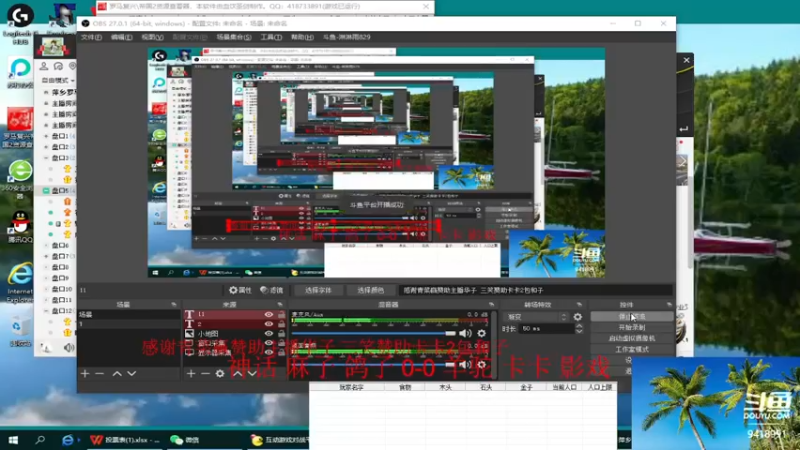Image resolution: width=800 pixels, height=450 pixels.
Task: Expand the 盘口7 tree node
Action: [x=46, y=256]
